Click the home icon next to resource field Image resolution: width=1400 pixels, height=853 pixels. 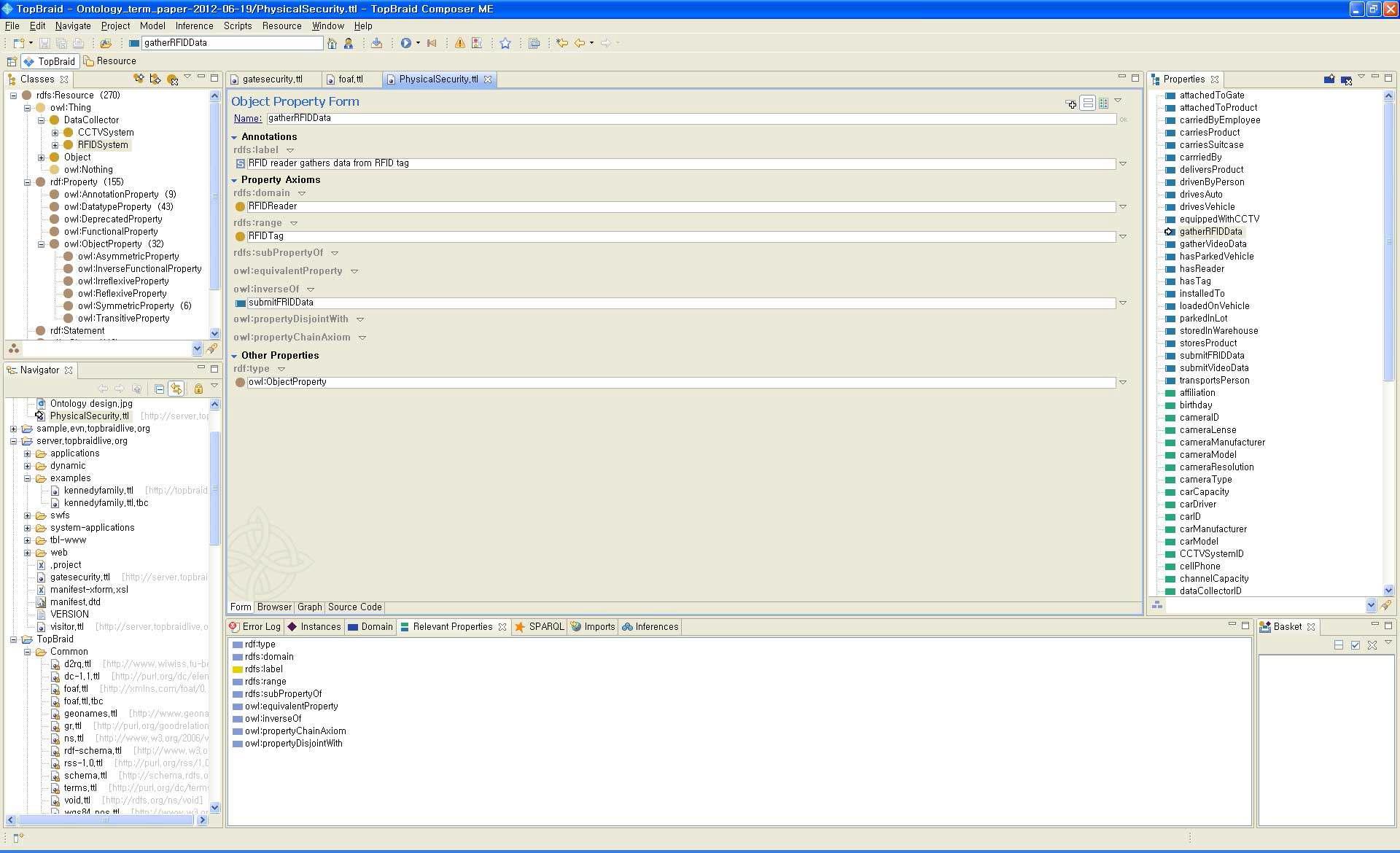point(332,43)
